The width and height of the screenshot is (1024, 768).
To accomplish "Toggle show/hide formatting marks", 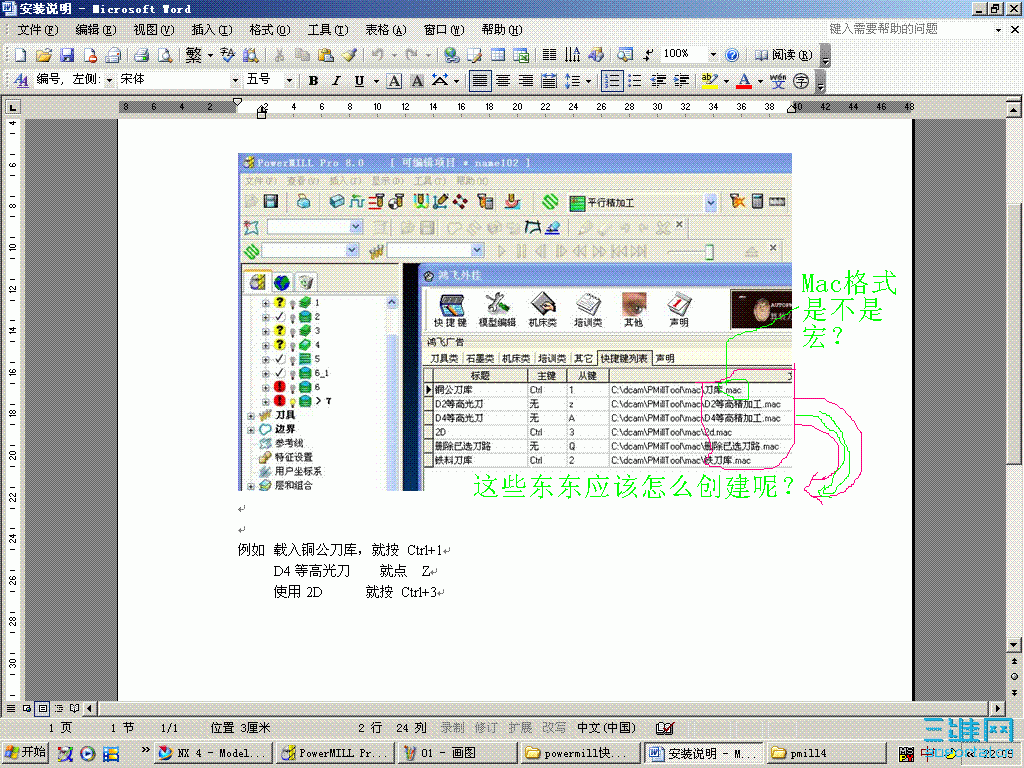I will pyautogui.click(x=648, y=56).
